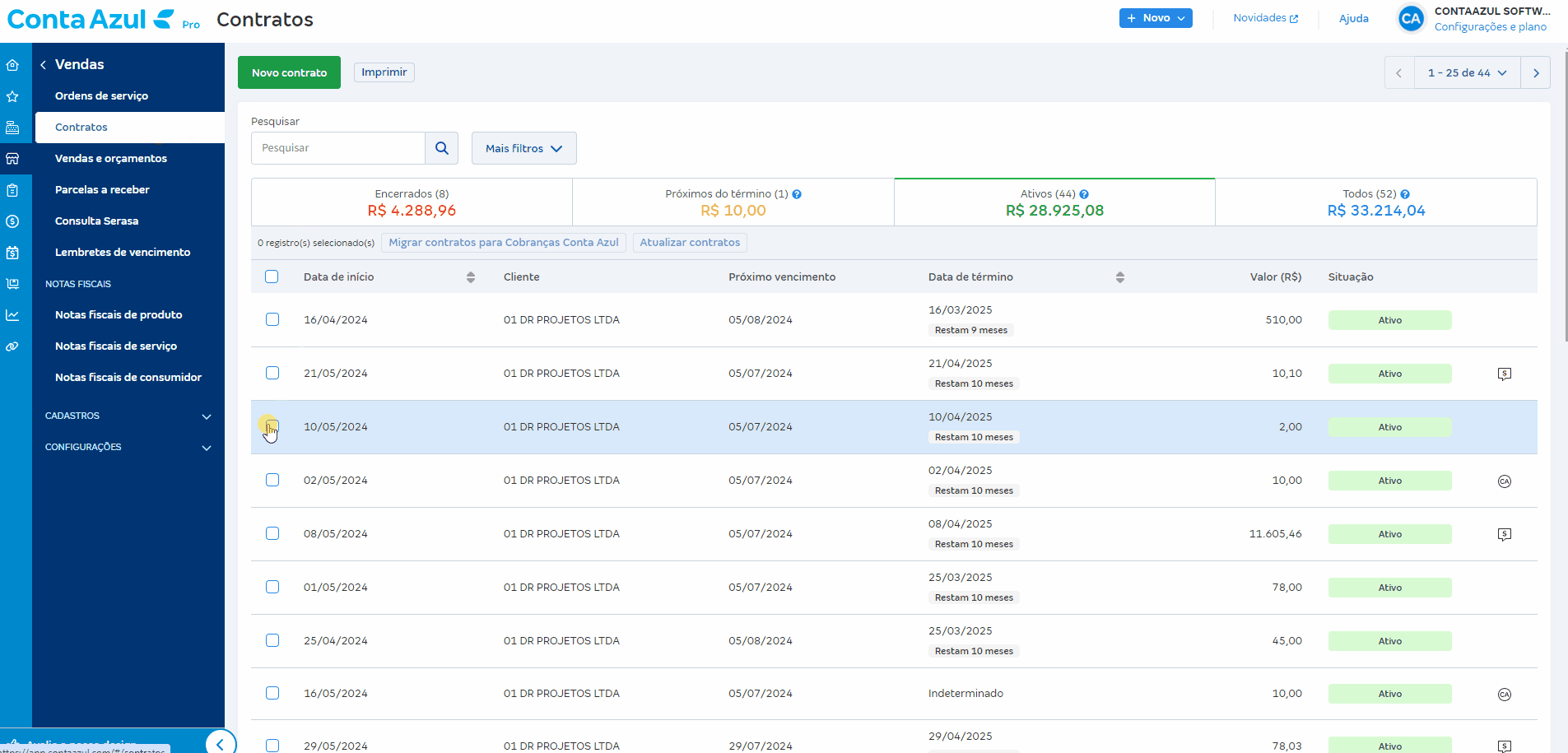This screenshot has width=1568, height=753.
Task: Click the billing icon on the 11.605,46 row
Action: (x=1504, y=535)
